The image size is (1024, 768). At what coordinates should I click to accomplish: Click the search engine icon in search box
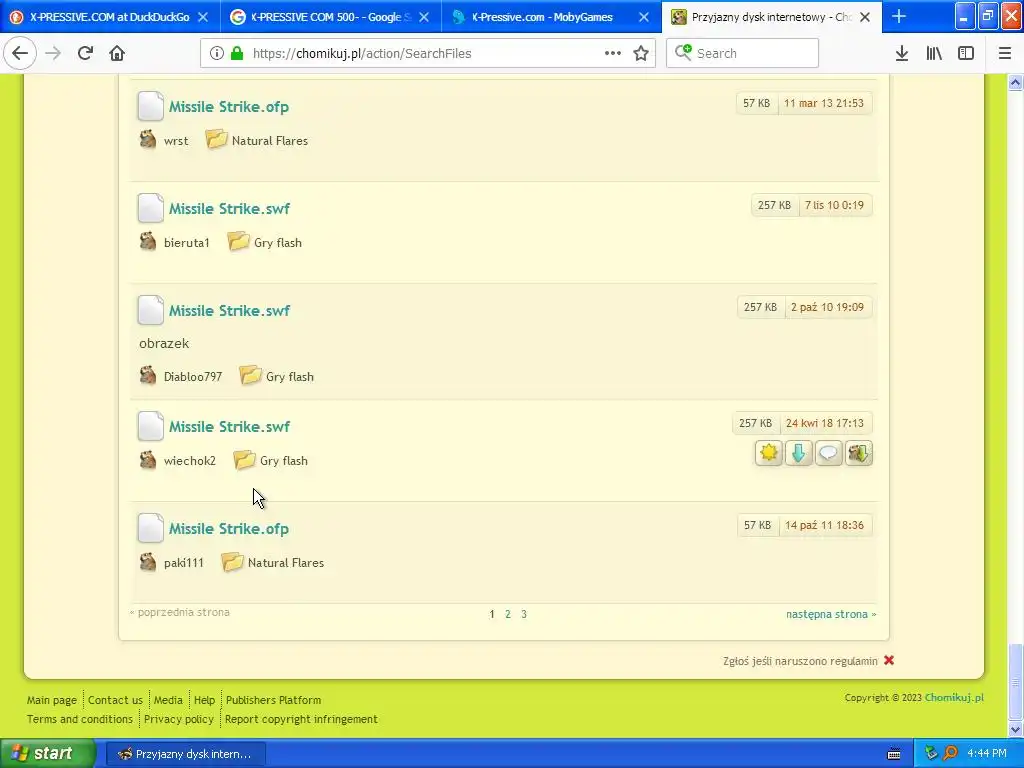point(683,52)
